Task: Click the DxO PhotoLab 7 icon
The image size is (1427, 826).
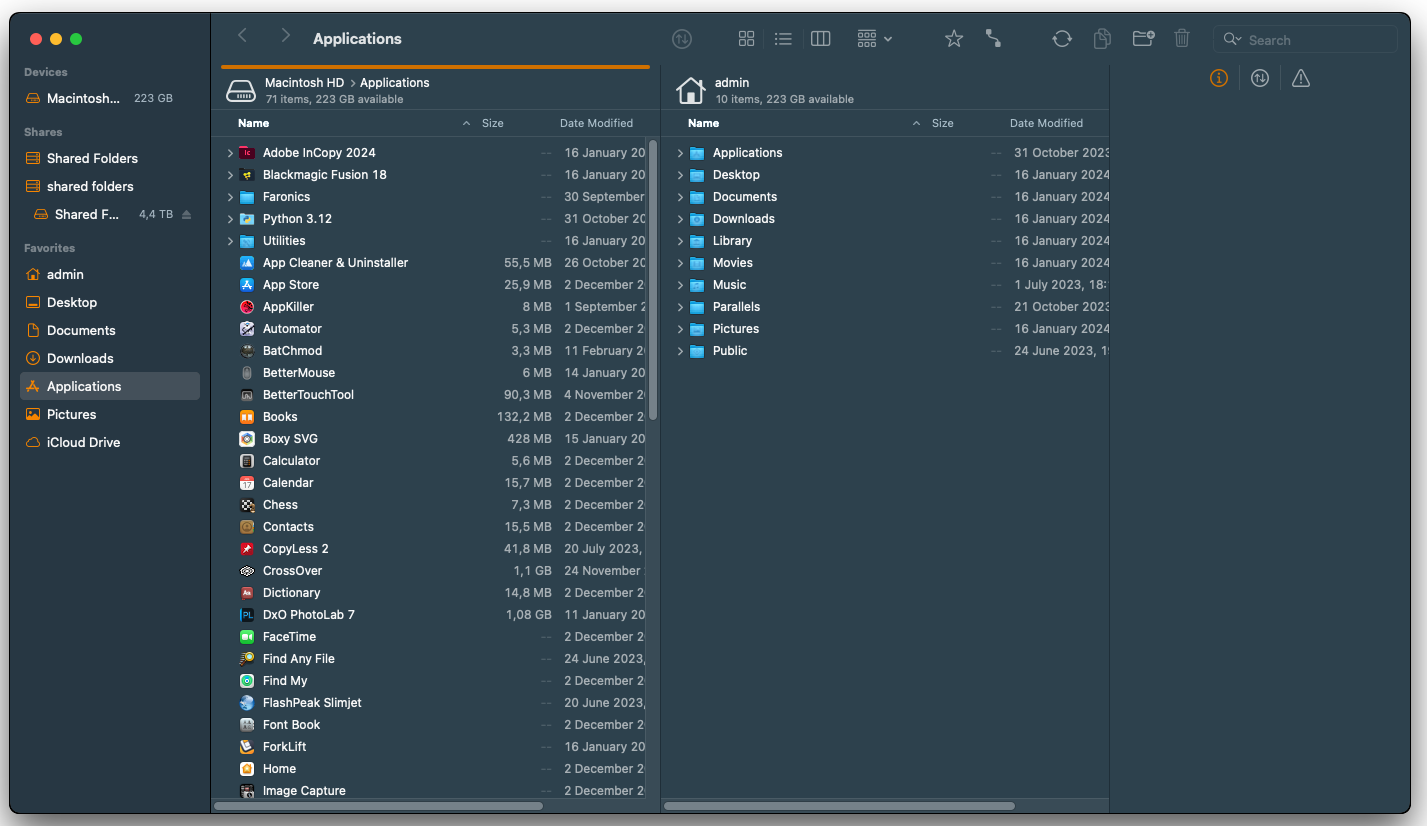Action: [x=247, y=615]
